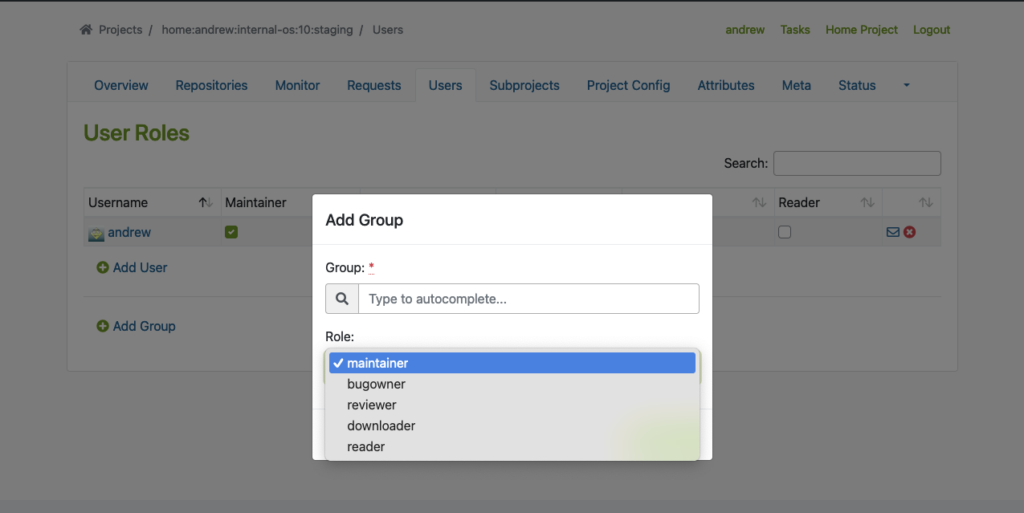The image size is (1024, 513).
Task: Enable the Reader checkbox for andrew
Action: [785, 232]
